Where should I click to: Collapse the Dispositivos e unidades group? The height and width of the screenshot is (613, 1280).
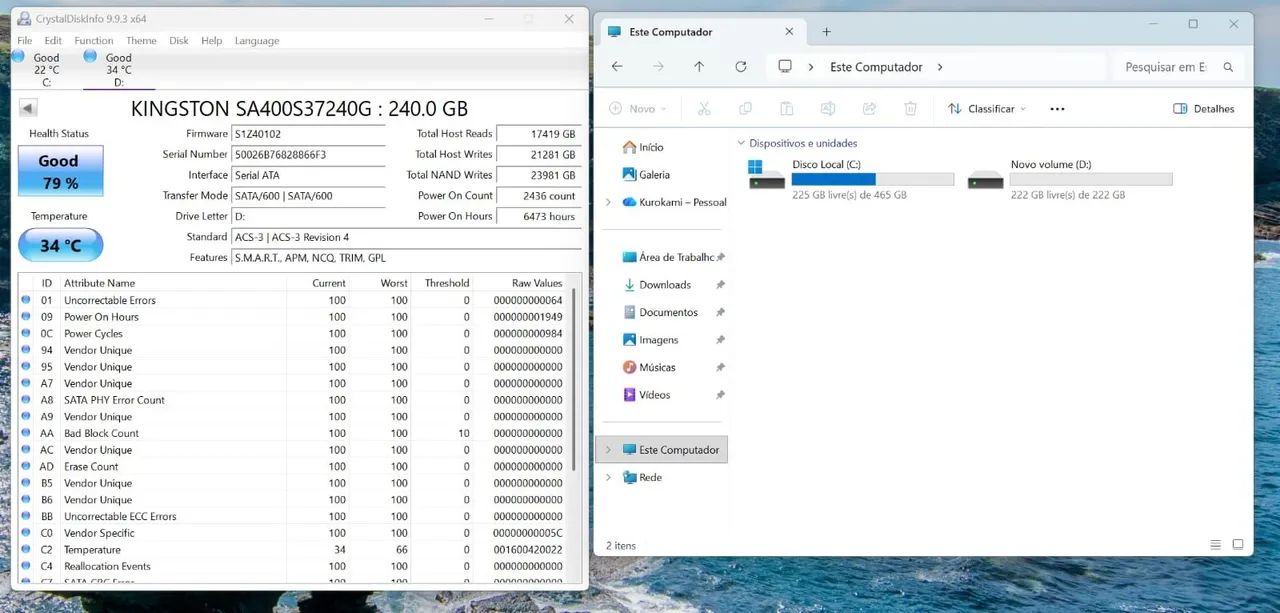(x=741, y=144)
